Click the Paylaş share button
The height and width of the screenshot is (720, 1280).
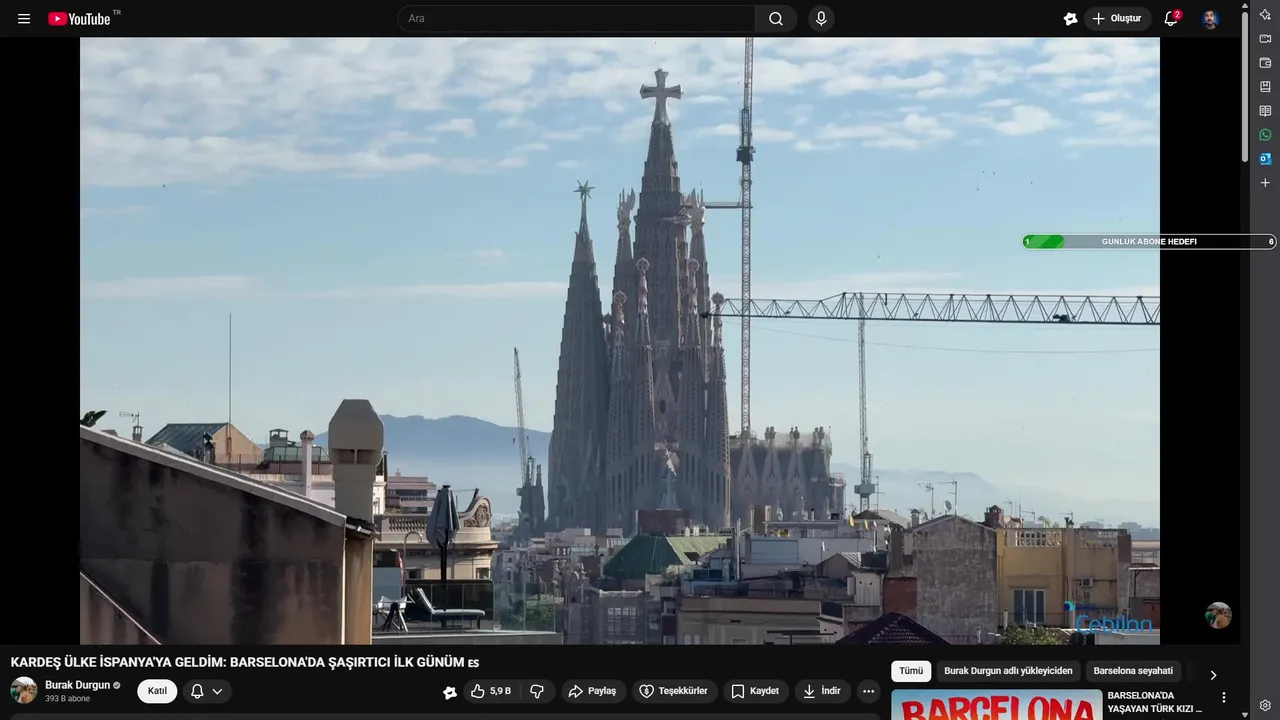[x=592, y=691]
